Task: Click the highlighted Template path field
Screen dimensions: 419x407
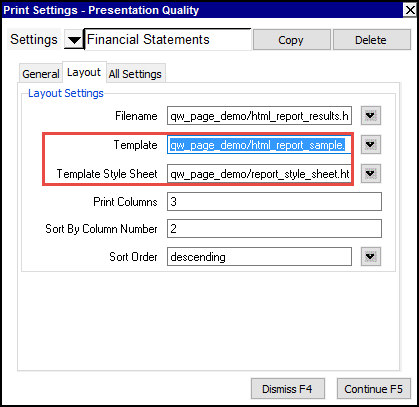Action: (x=259, y=145)
